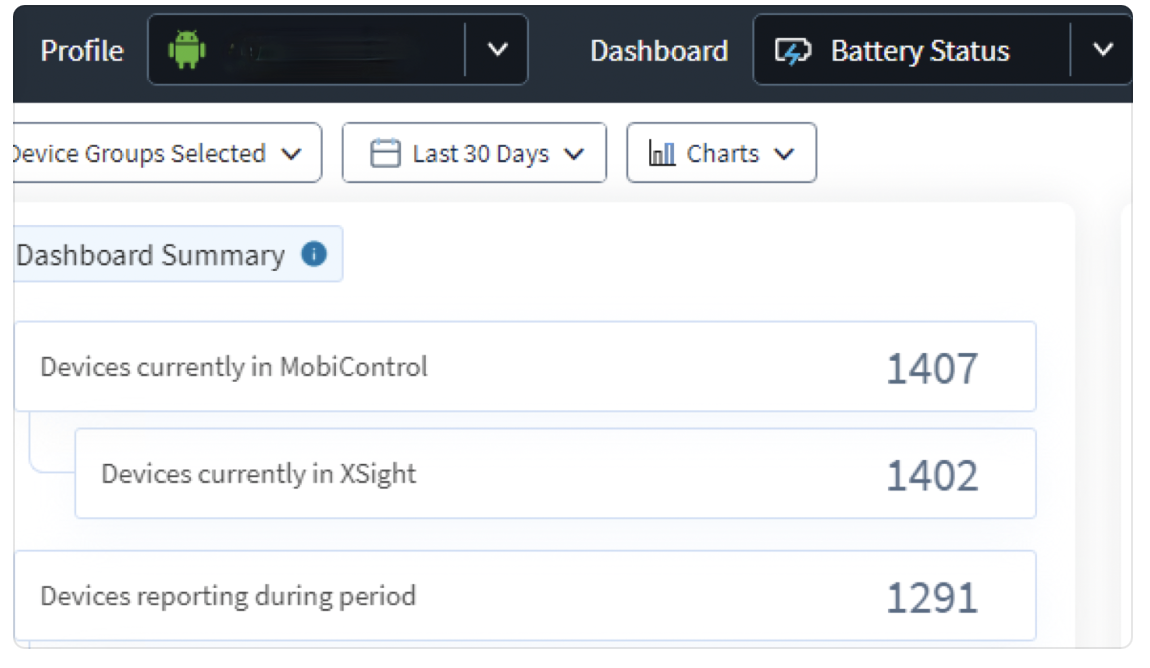Expand the Profile dropdown arrow
This screenshot has height=668, width=1150.
pos(497,50)
